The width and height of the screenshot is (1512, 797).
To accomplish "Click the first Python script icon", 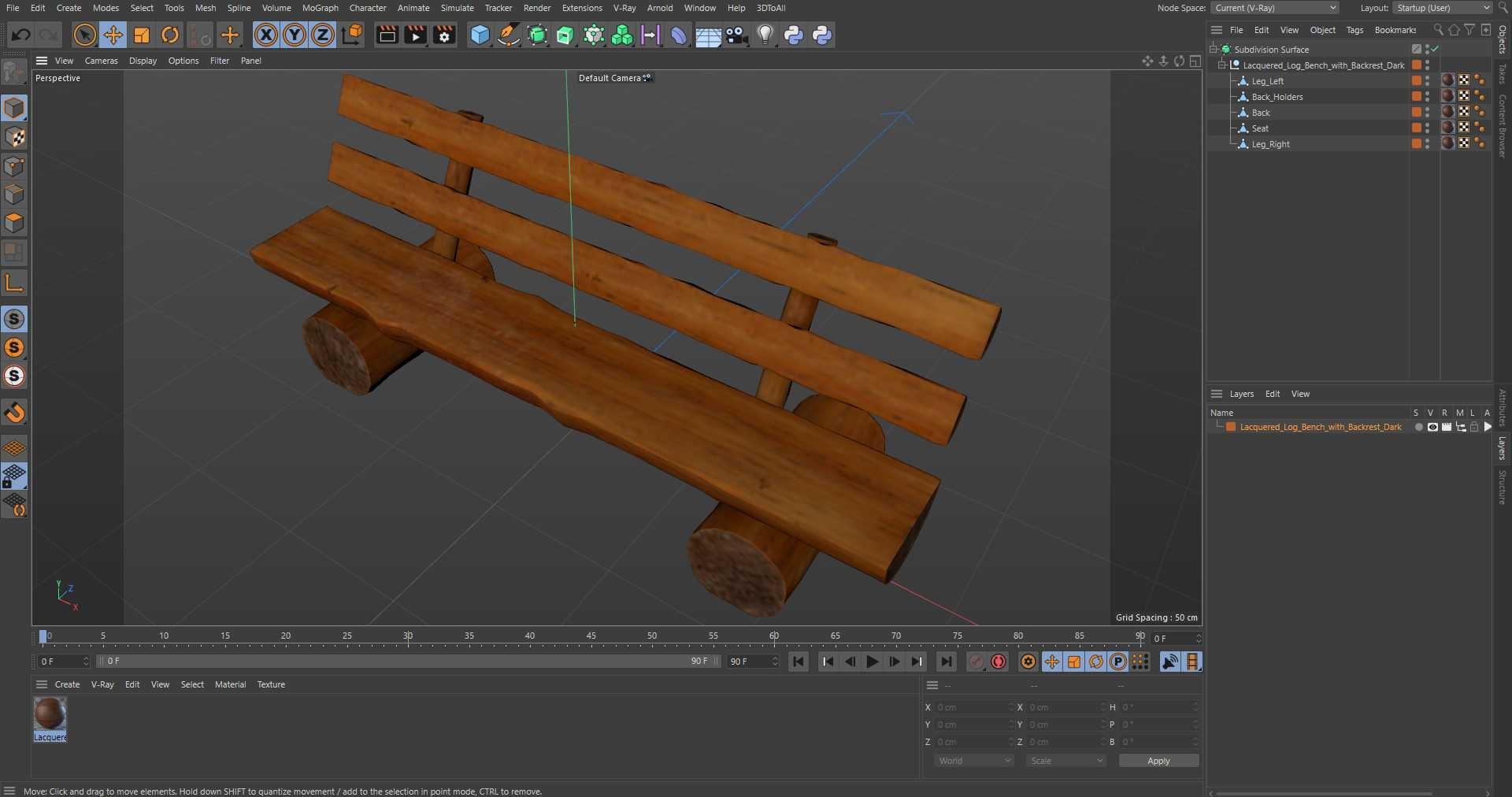I will tap(794, 35).
